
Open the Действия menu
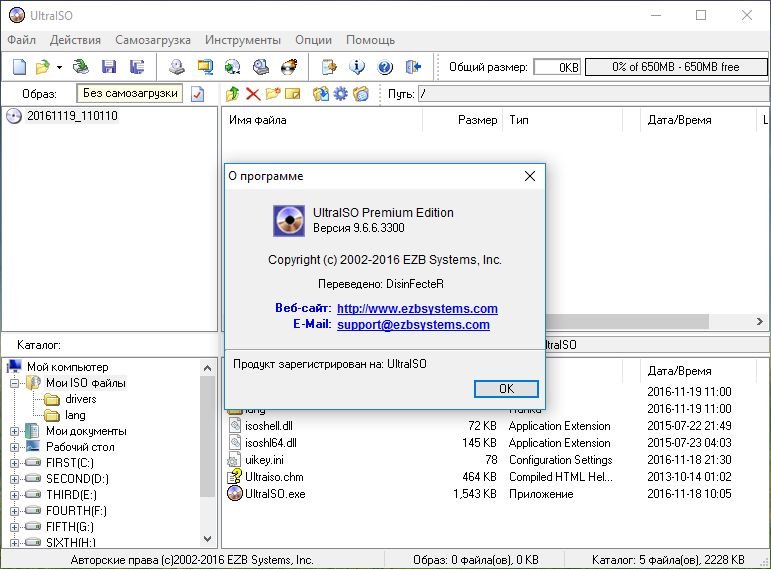point(75,40)
